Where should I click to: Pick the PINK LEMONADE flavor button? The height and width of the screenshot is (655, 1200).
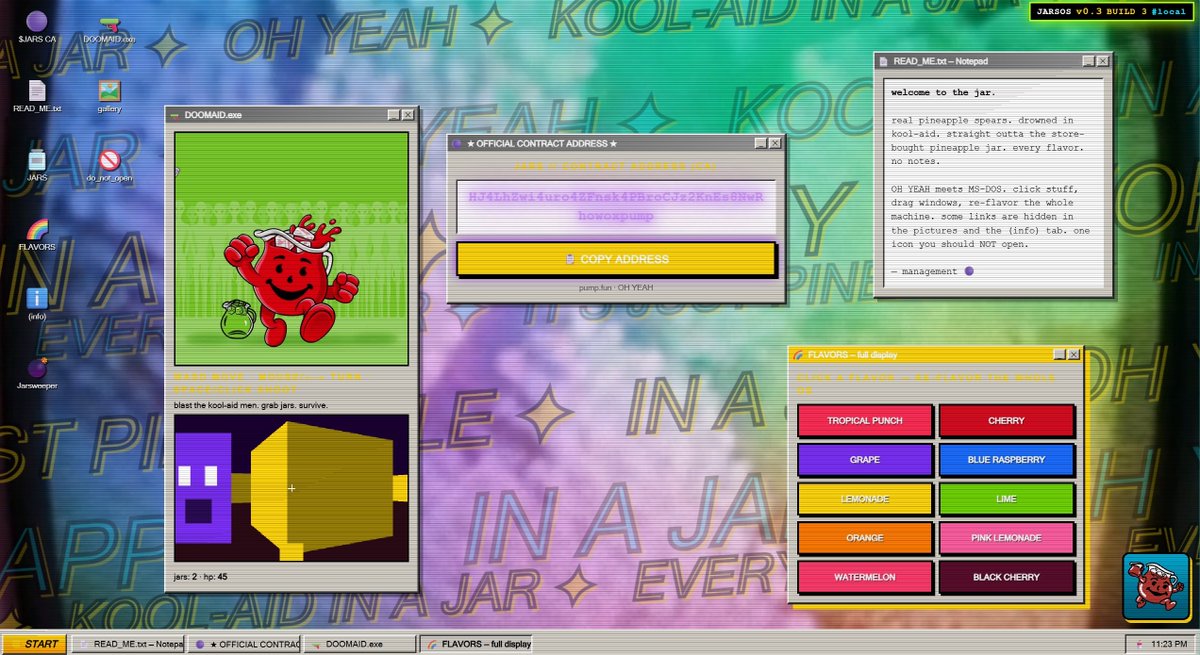pos(1006,538)
